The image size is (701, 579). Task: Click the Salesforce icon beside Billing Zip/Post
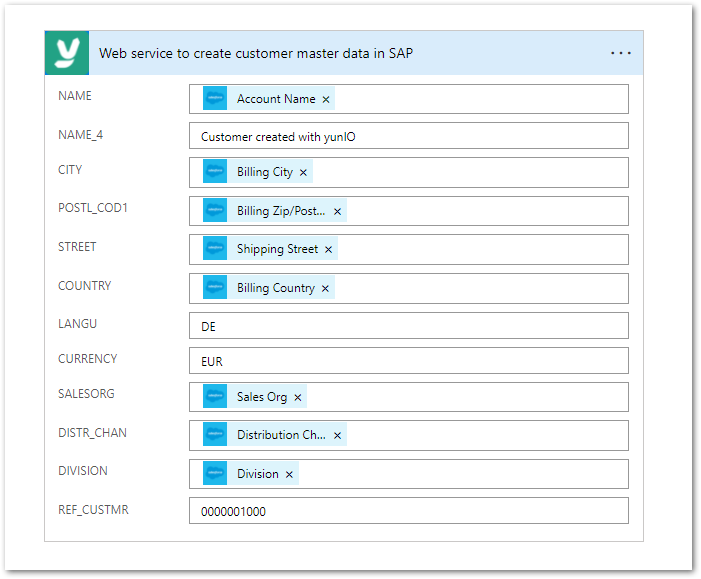click(x=215, y=211)
